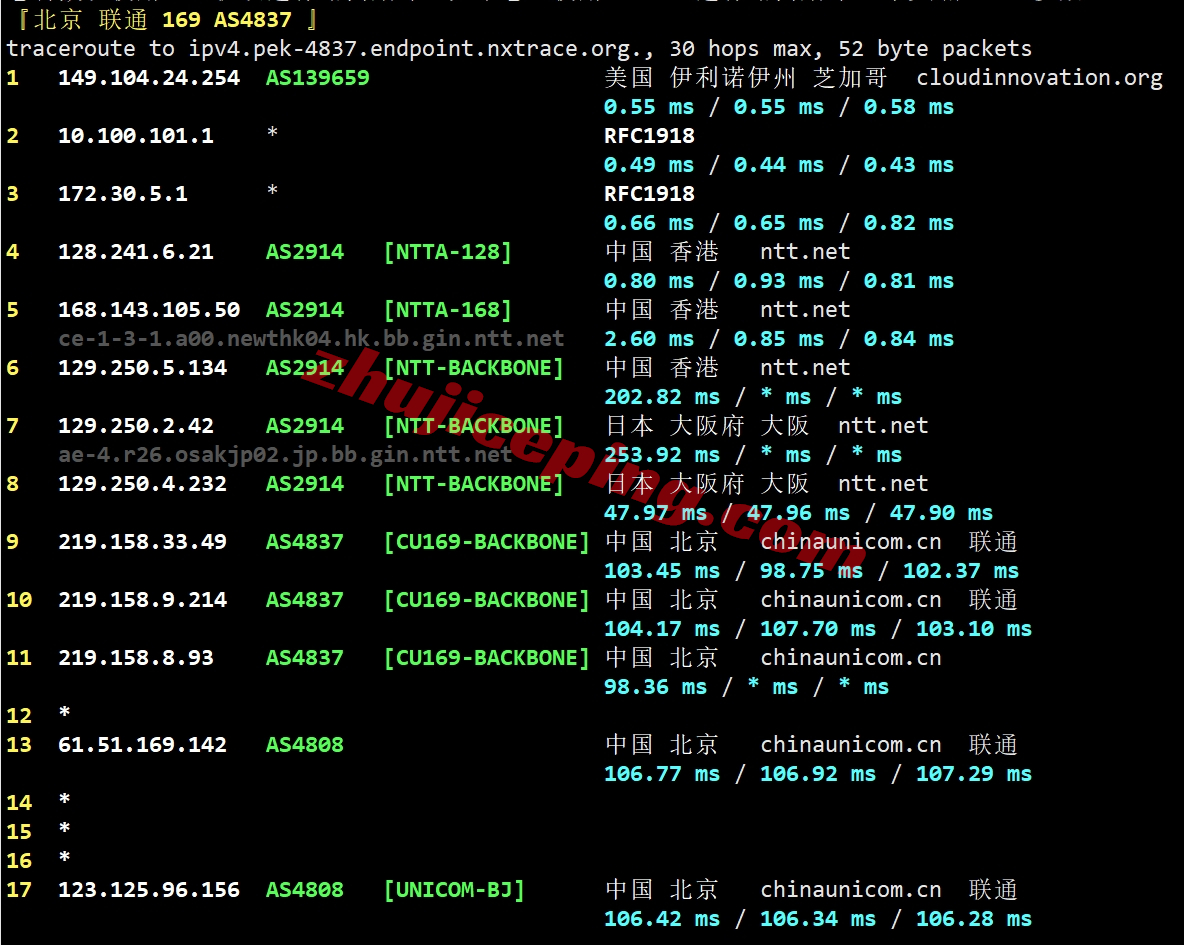Click the 107.70 ms latency value
Screen dimensions: 1184x945
[818, 628]
